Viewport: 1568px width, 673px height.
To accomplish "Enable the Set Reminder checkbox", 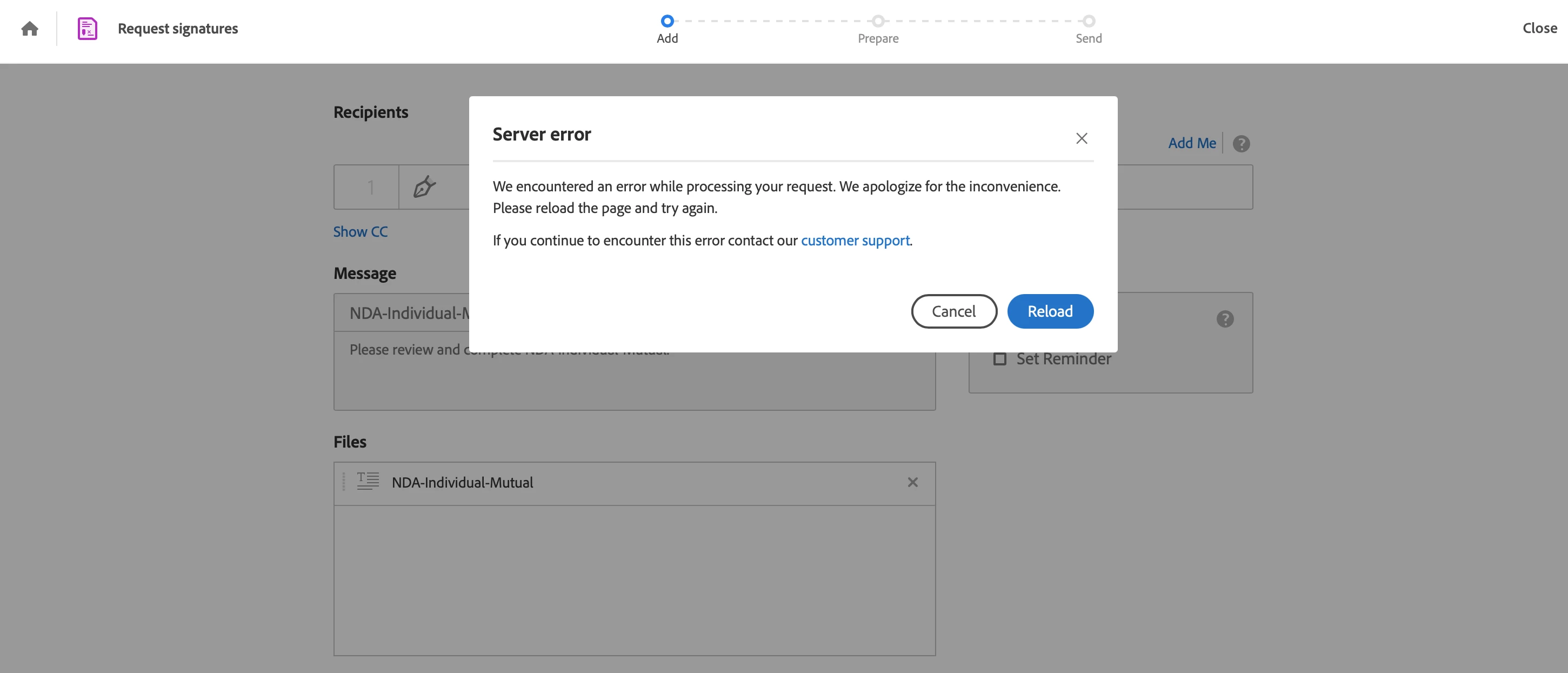I will pos(999,359).
